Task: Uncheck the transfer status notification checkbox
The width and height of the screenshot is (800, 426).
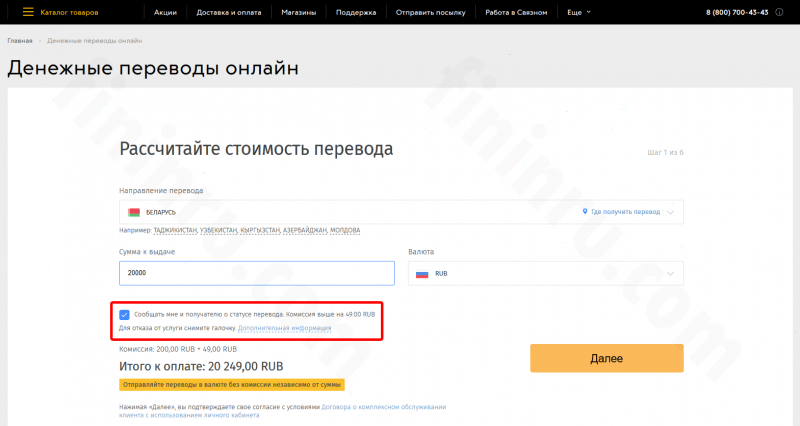Action: pyautogui.click(x=124, y=314)
